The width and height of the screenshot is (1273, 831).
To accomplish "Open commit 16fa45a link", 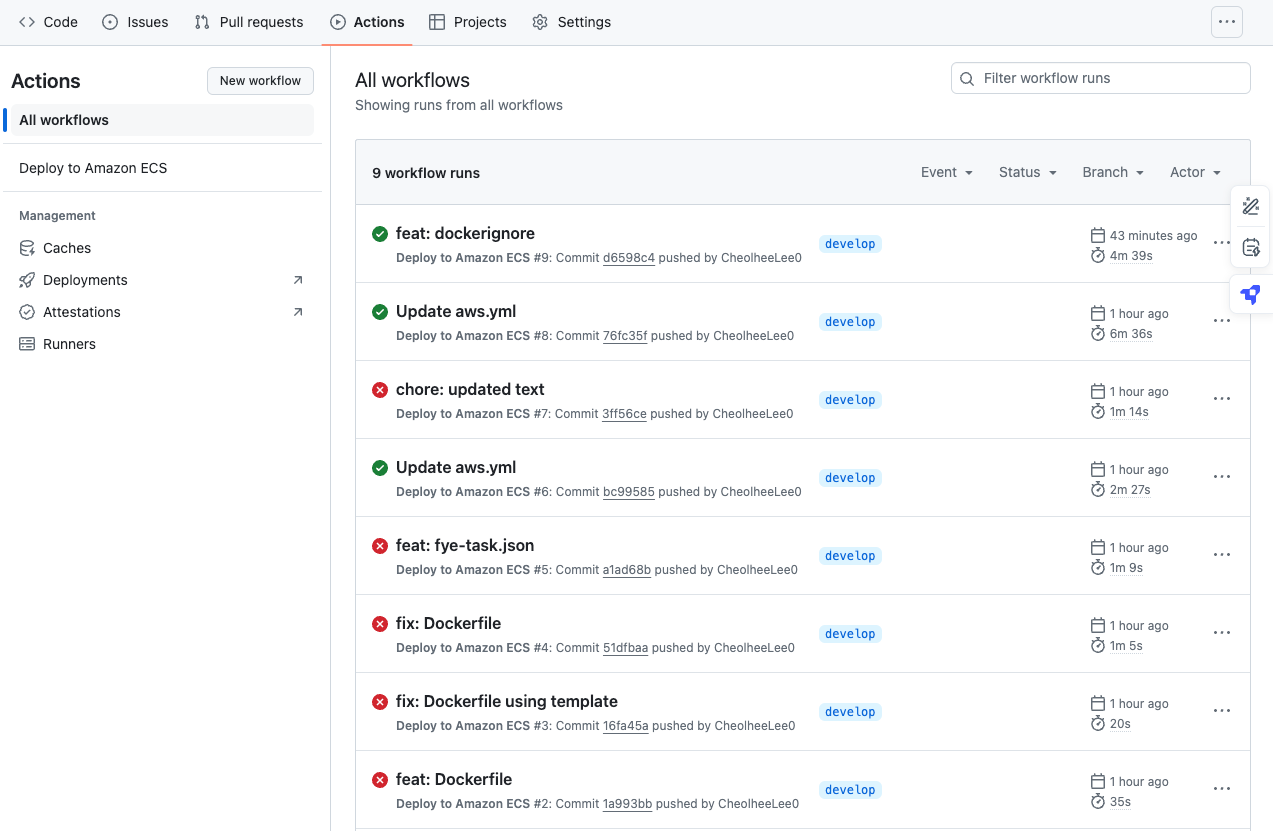I will click(x=626, y=726).
